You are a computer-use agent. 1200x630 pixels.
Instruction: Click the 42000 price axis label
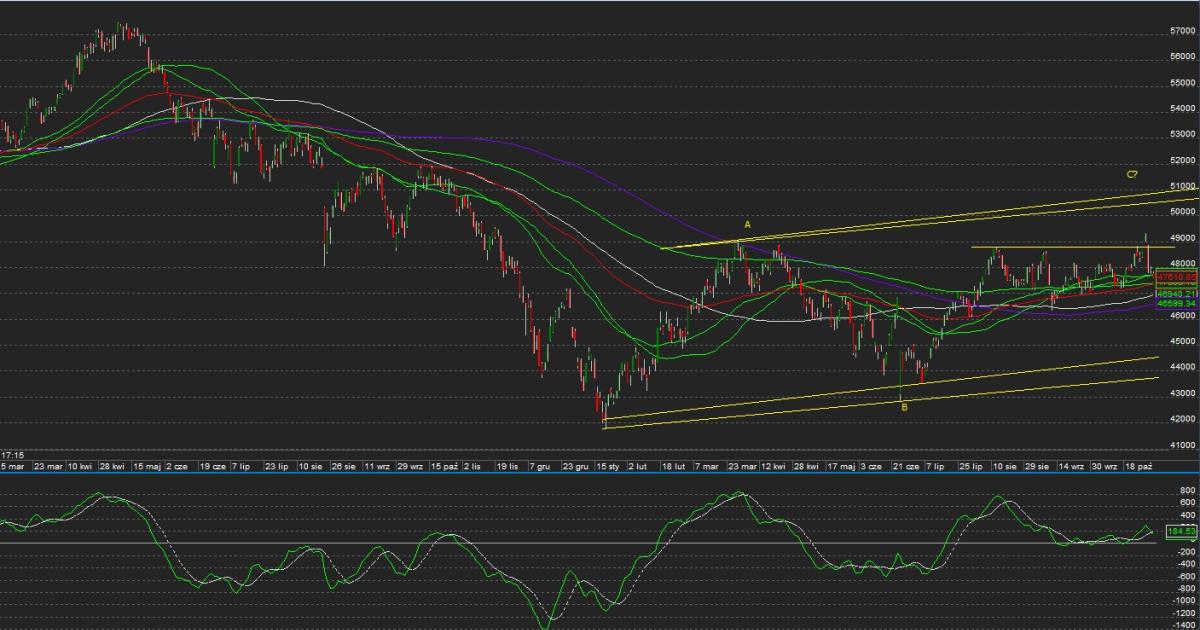(1182, 419)
